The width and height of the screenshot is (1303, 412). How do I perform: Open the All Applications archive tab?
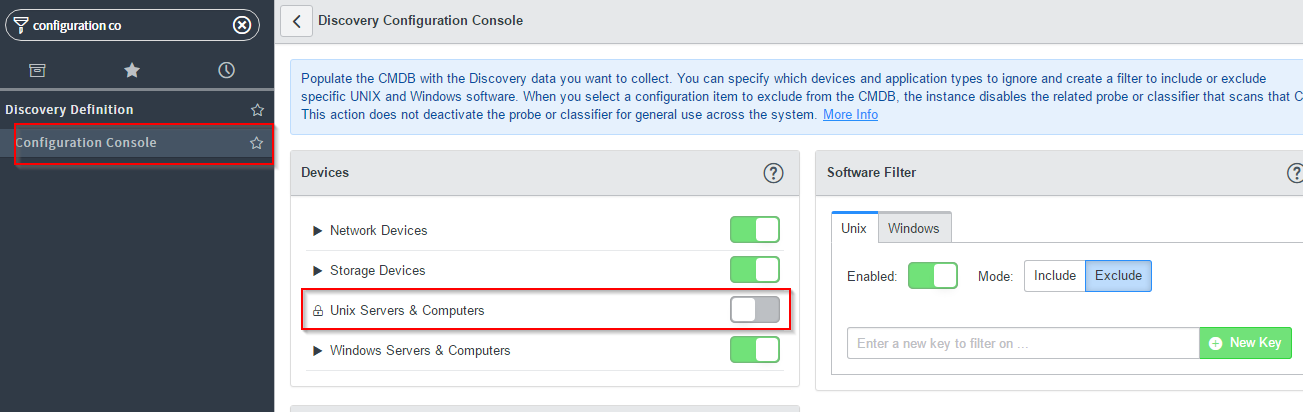pos(37,70)
